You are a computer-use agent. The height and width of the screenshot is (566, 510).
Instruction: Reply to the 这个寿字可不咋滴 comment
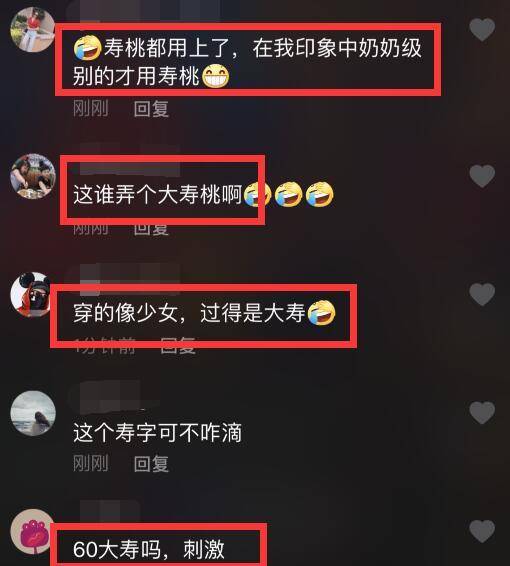[x=151, y=464]
